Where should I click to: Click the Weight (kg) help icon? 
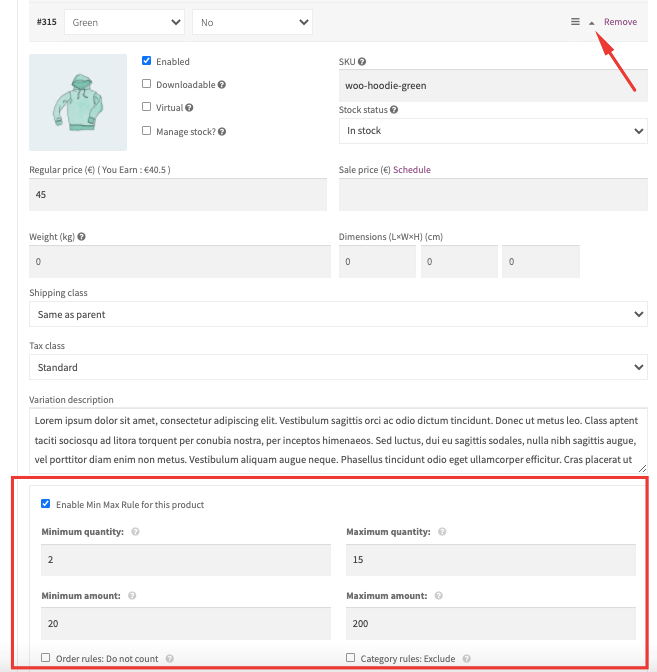81,237
